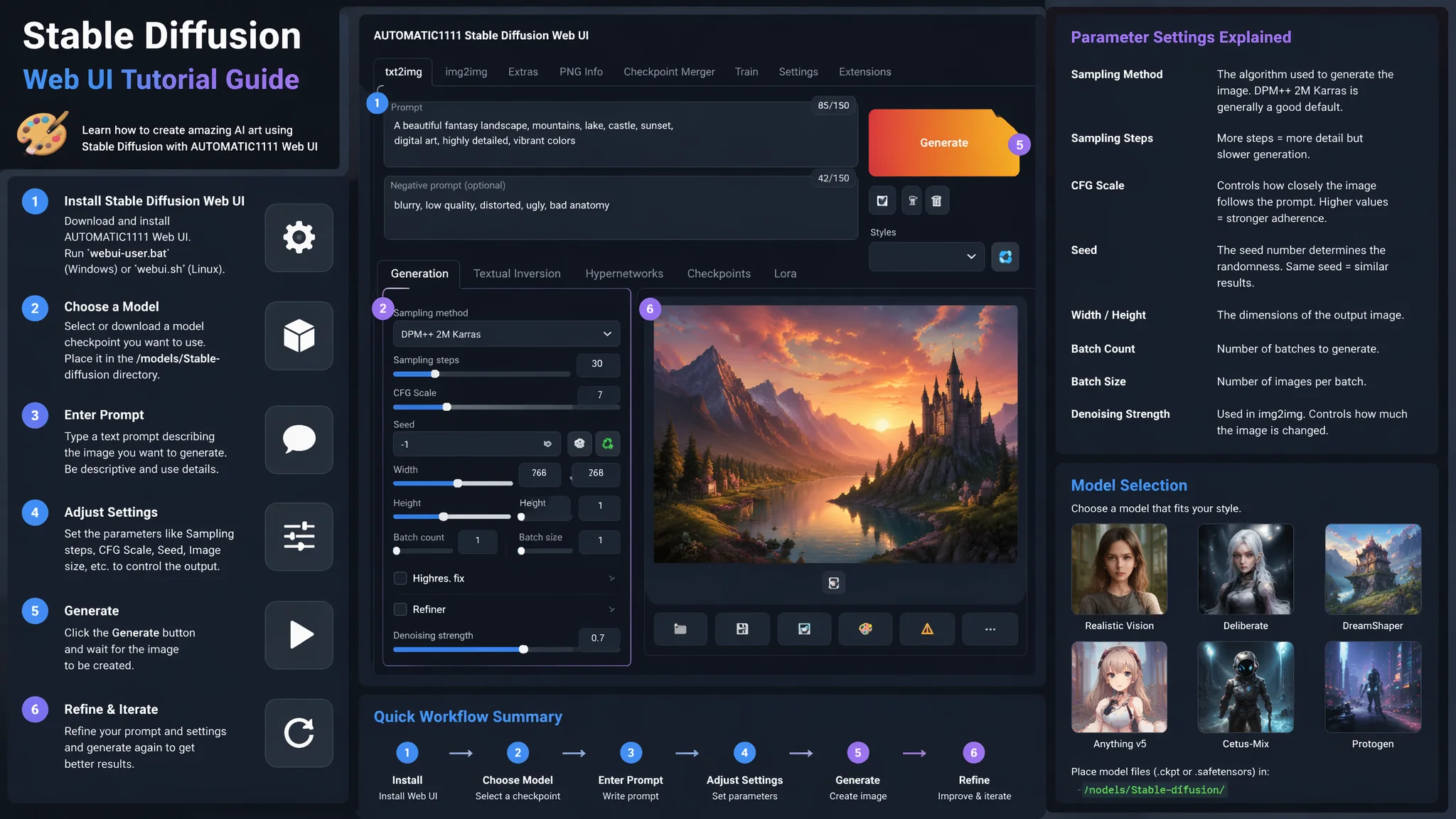Open the Checkpoint Merger tab
1456x819 pixels.
[x=669, y=72]
